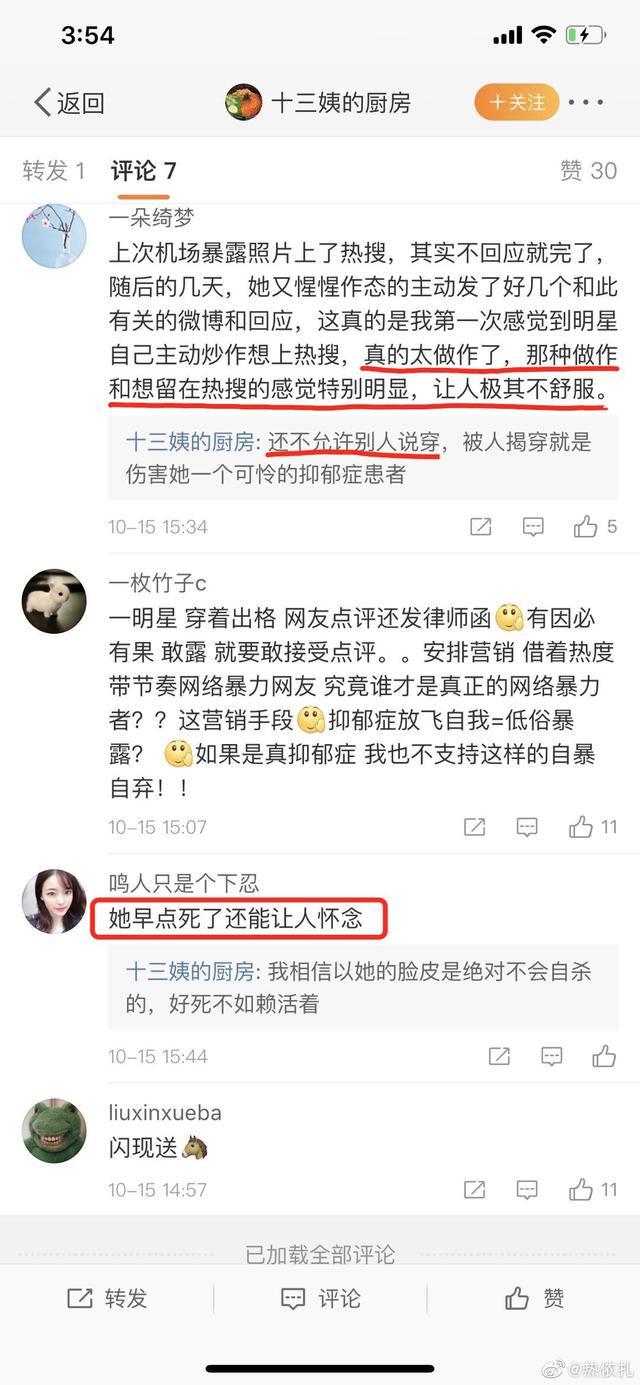
Task: Like 鸣人只是个下忍's comment
Action: (x=604, y=1055)
